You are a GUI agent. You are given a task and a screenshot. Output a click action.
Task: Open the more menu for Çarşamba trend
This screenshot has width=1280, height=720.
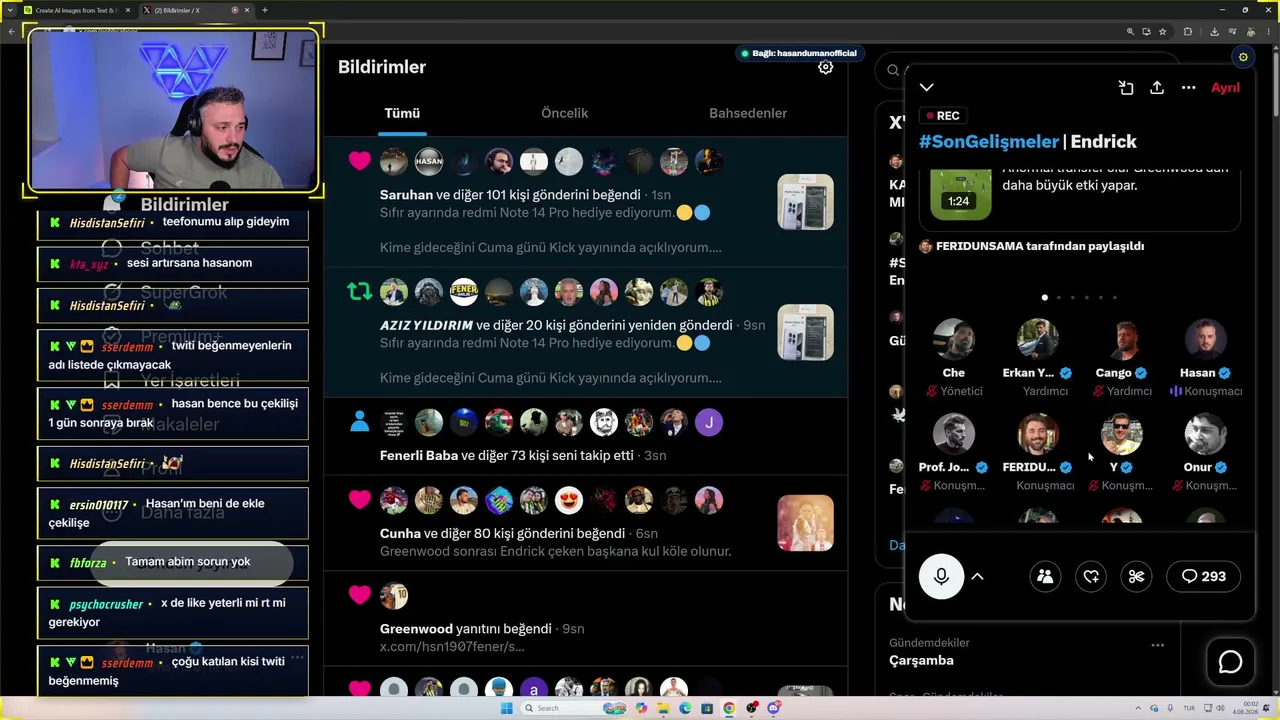point(1157,645)
